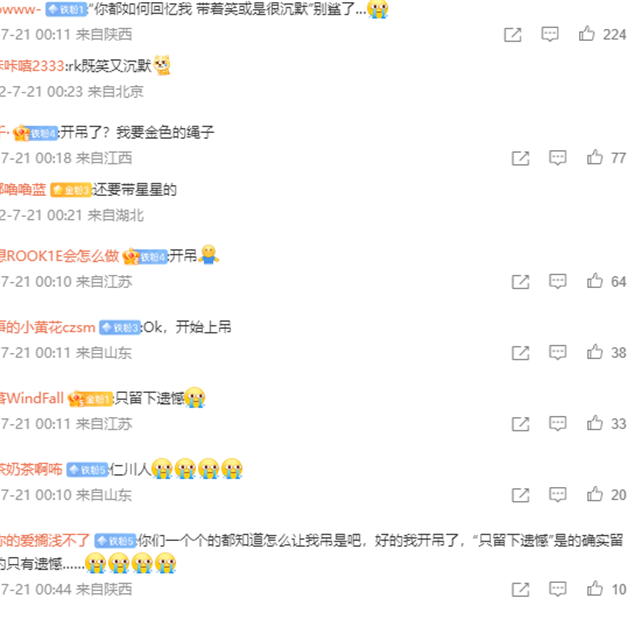Share the comment with 224 likes
The image size is (640, 619).
point(513,35)
